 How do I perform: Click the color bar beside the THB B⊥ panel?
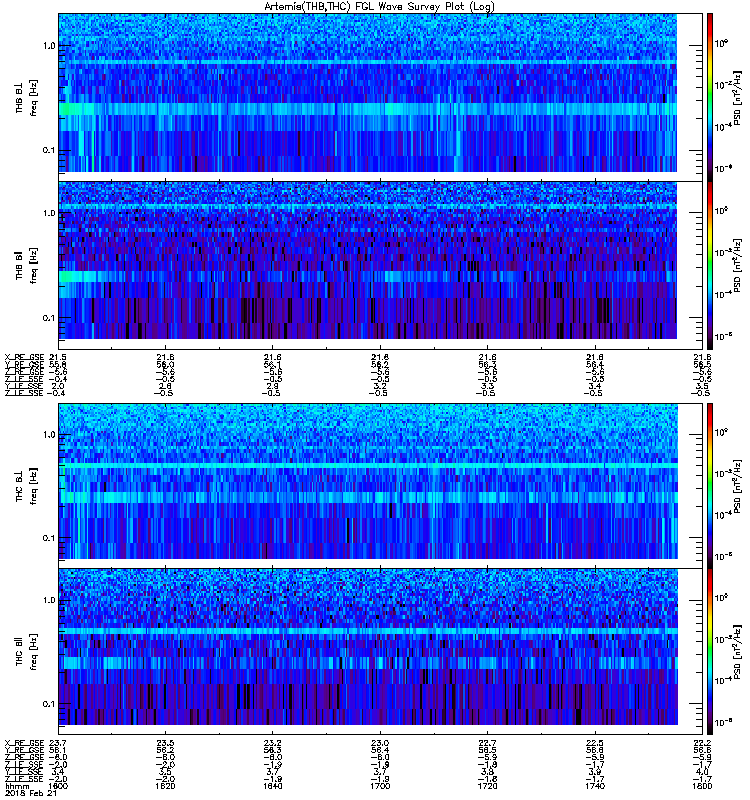710,97
